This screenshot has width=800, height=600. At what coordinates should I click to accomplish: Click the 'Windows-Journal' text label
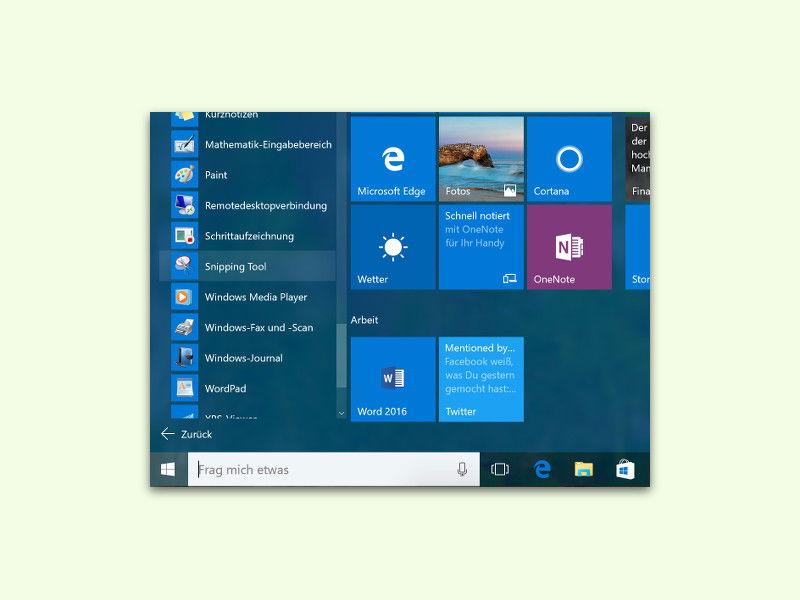[244, 358]
